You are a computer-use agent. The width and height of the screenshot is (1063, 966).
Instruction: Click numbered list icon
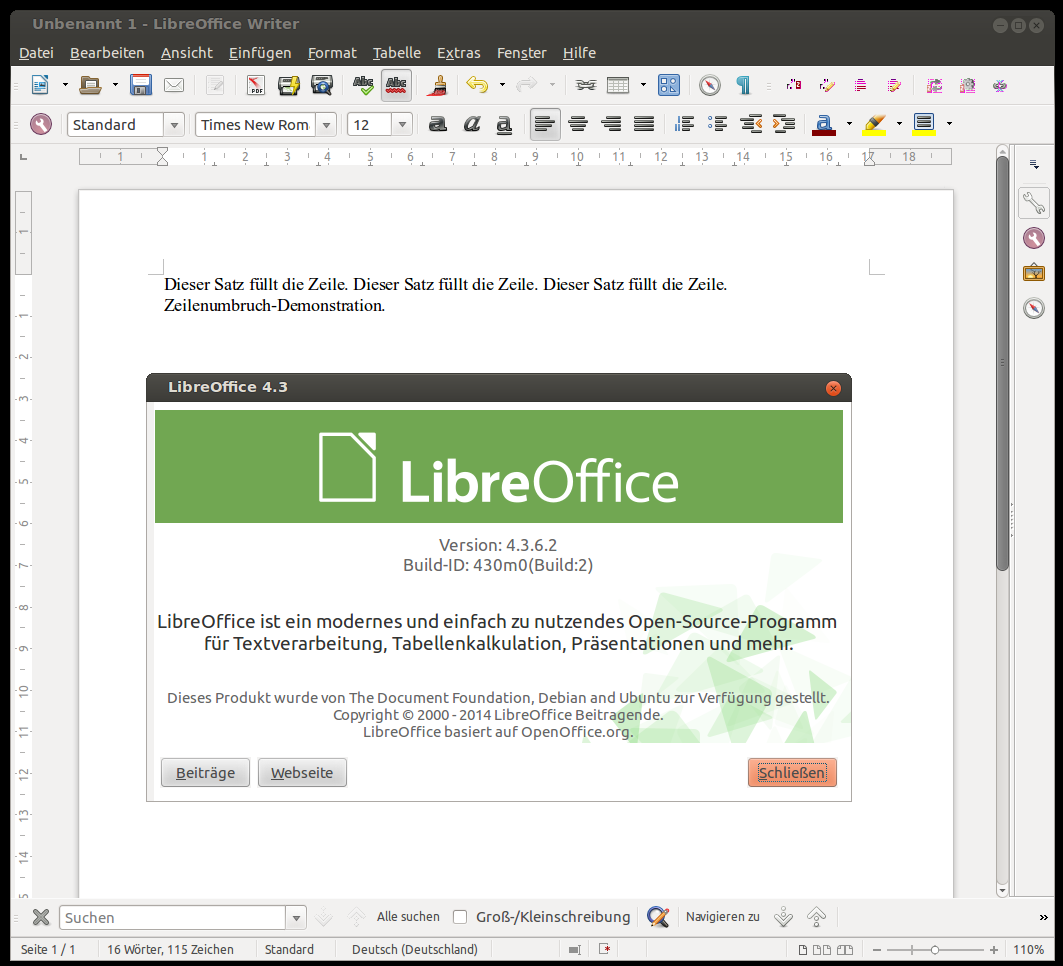[684, 124]
